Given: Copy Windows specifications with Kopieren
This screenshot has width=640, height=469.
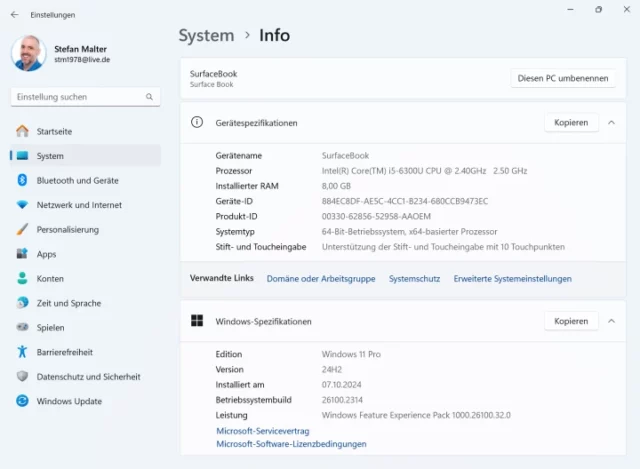Looking at the screenshot, I should (x=571, y=321).
